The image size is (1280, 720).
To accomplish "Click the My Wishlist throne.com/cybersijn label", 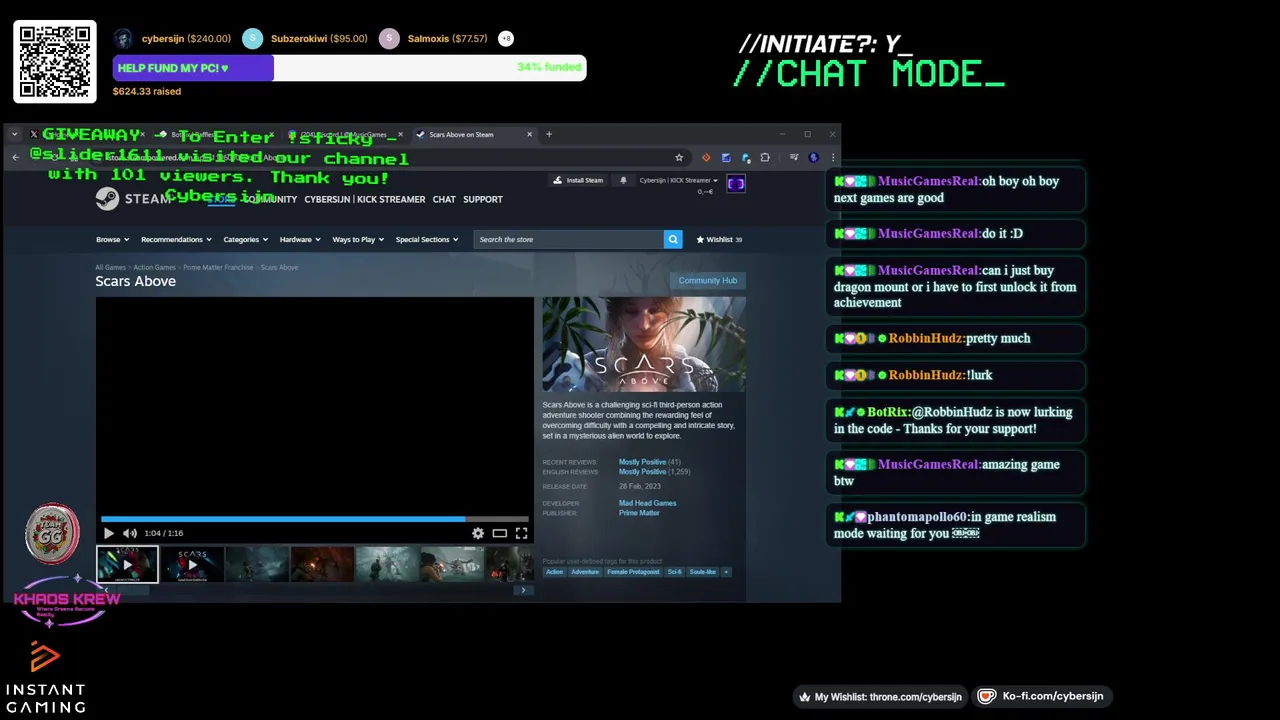I will tap(880, 697).
